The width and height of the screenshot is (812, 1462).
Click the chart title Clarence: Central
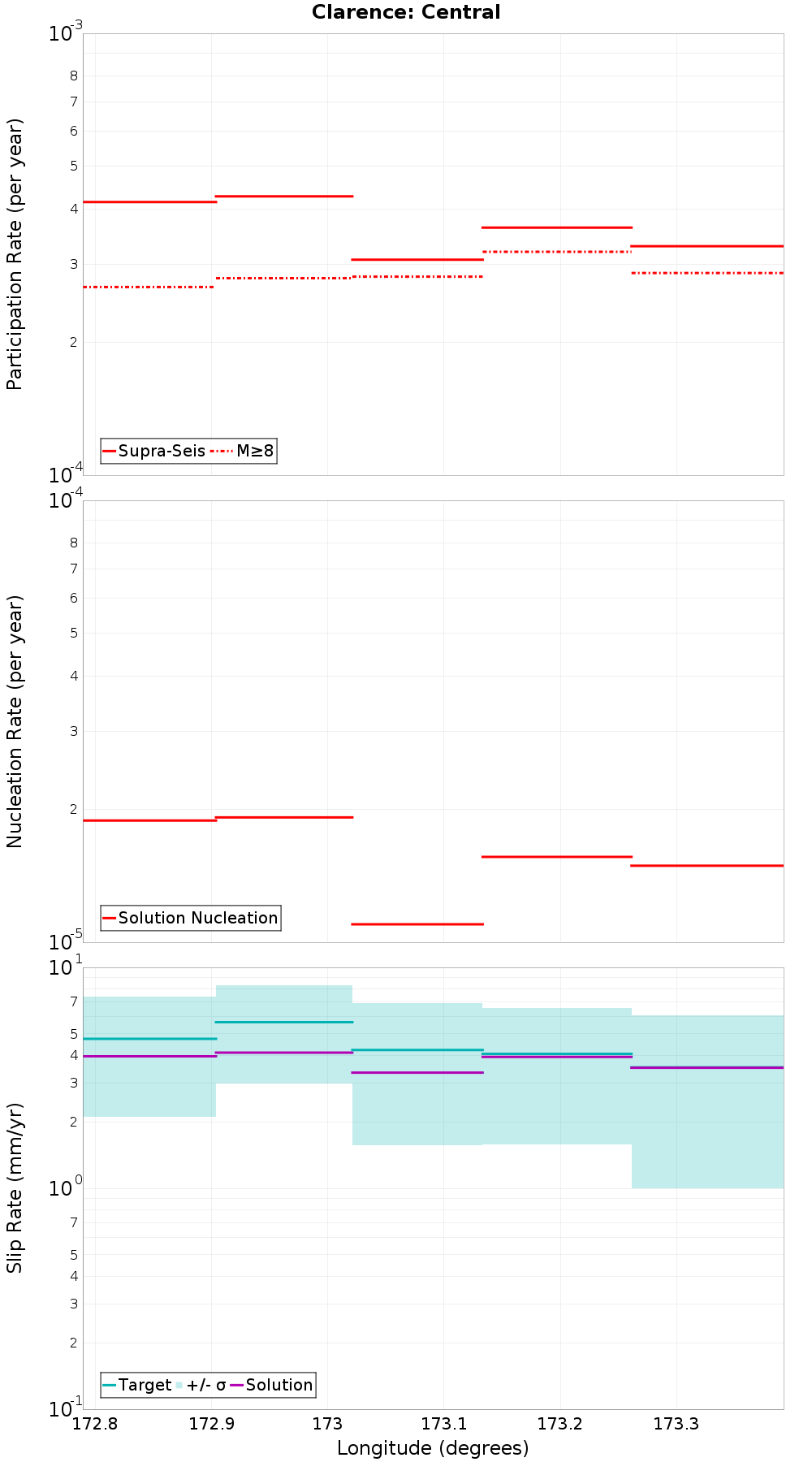[406, 12]
